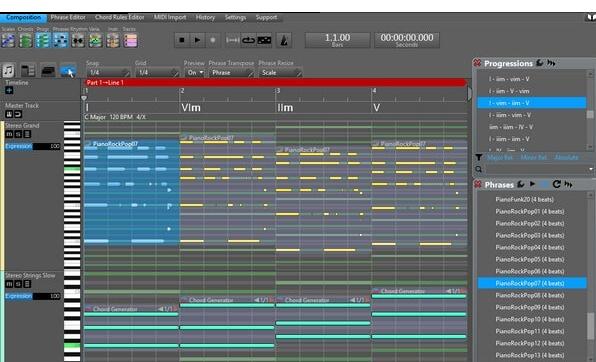
Task: Add a timeline with the plus icon
Action: (9, 90)
